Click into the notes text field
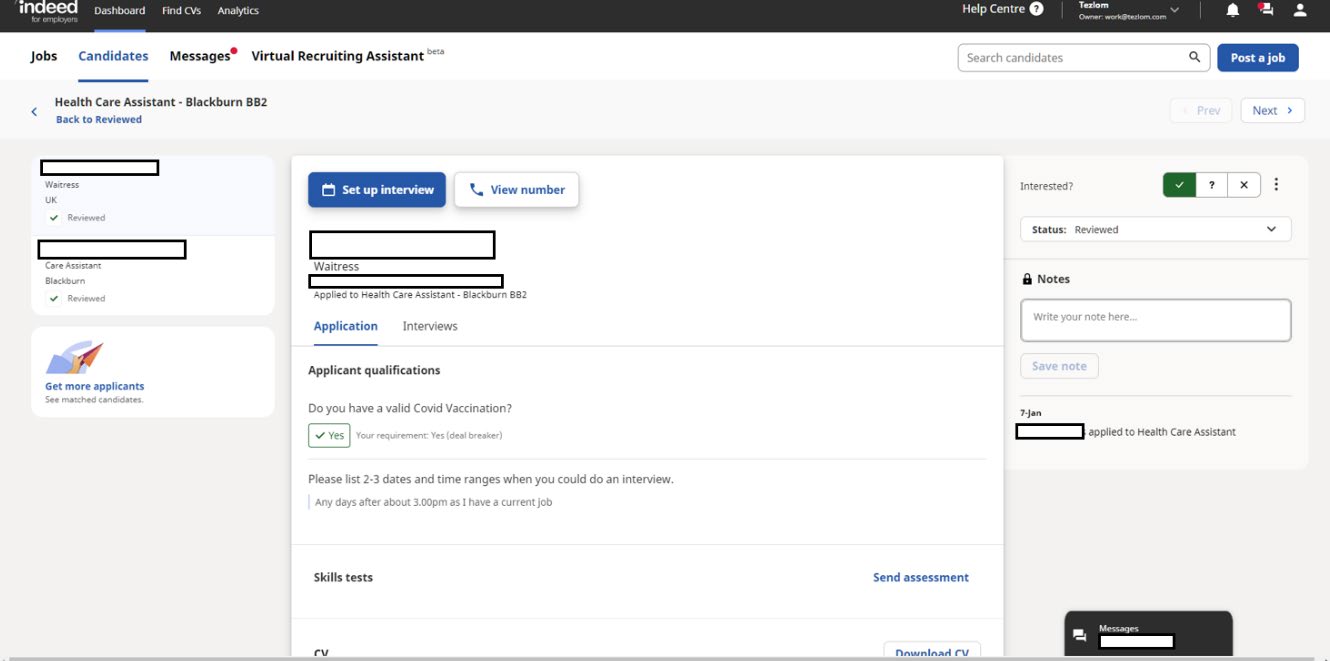Viewport: 1330px width, 661px height. pos(1155,320)
